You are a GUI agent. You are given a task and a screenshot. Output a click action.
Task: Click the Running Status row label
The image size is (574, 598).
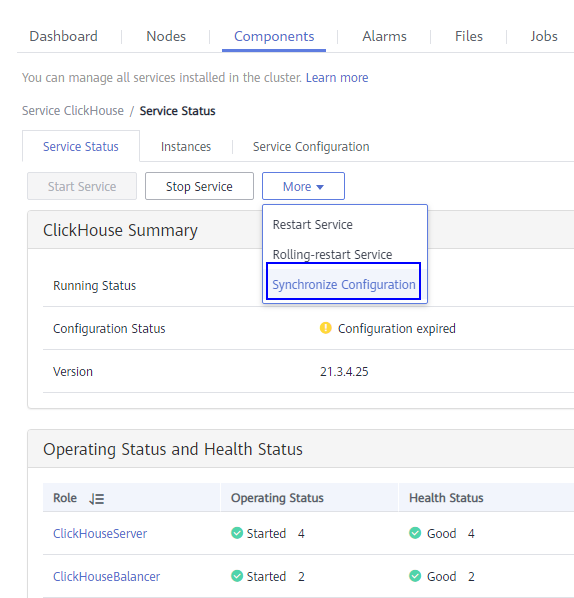click(x=94, y=286)
